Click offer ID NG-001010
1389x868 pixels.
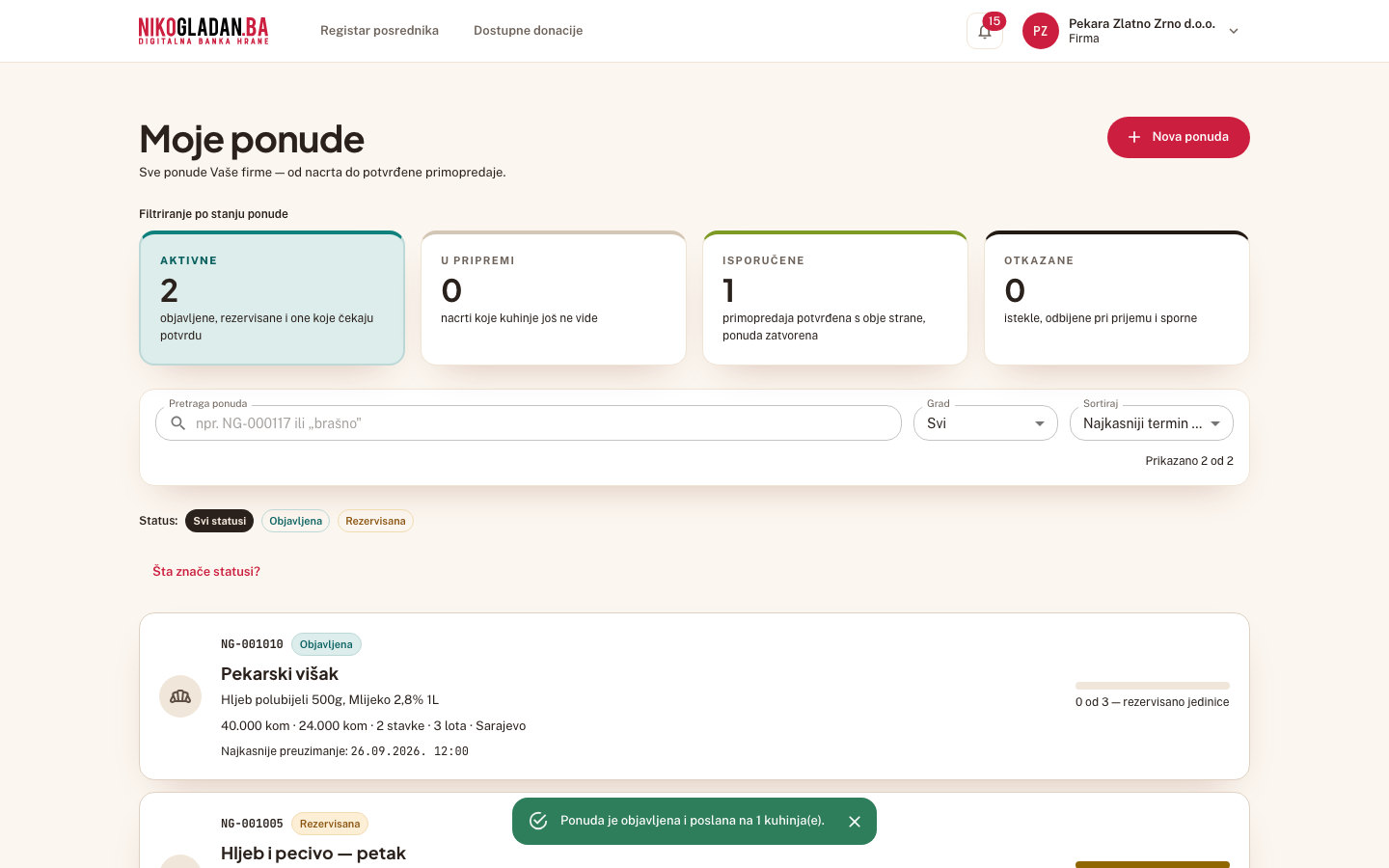point(252,644)
